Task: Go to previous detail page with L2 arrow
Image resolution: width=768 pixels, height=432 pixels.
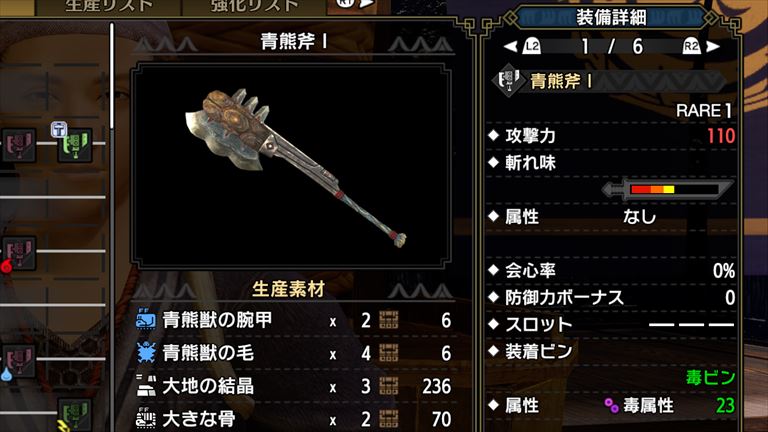Action: coord(522,47)
